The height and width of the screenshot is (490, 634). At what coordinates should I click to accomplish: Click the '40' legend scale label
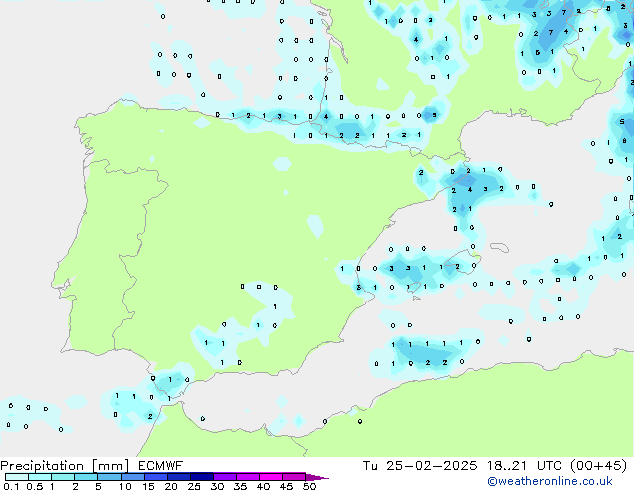(263, 486)
